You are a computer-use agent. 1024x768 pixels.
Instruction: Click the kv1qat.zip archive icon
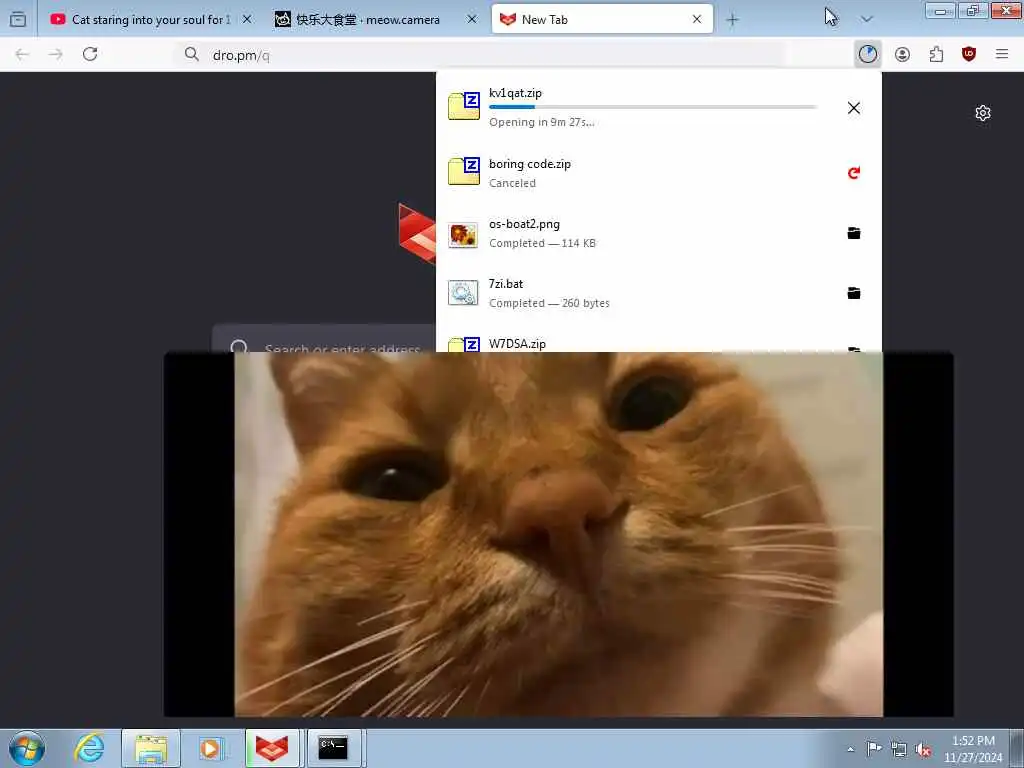click(x=464, y=106)
